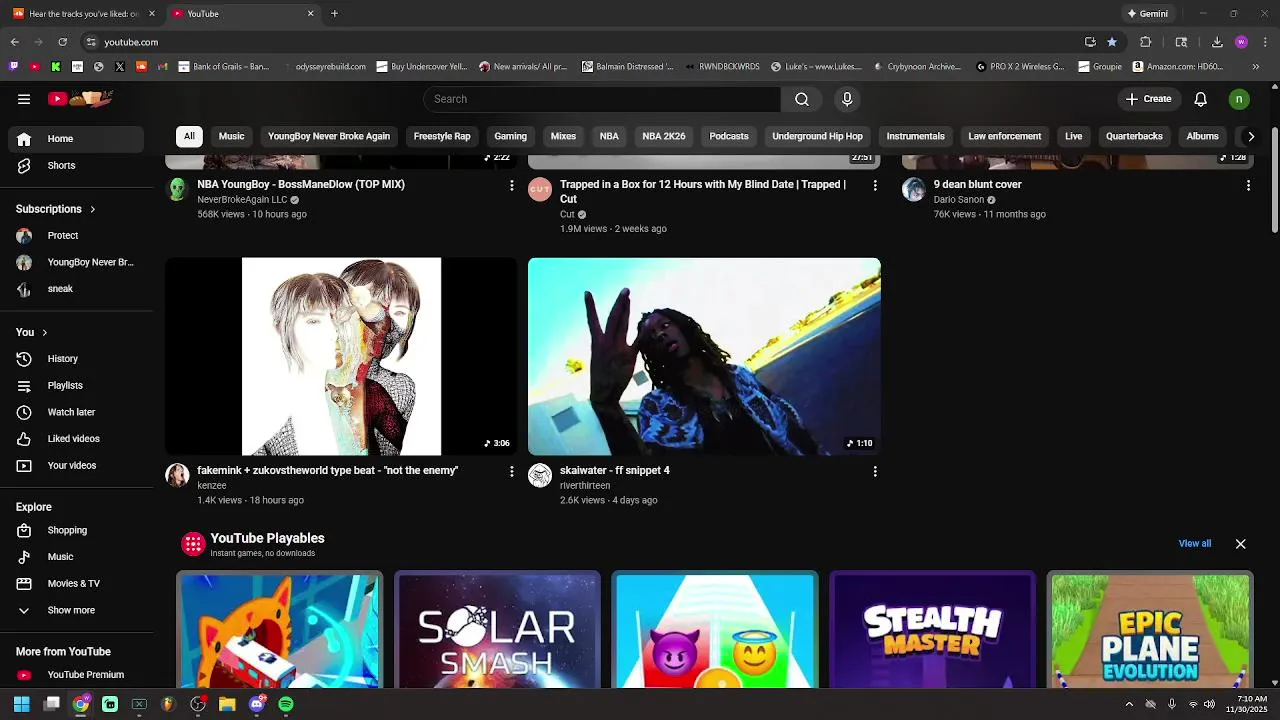This screenshot has height=720, width=1280.
Task: Open Shorts in the sidebar
Action: pyautogui.click(x=77, y=165)
